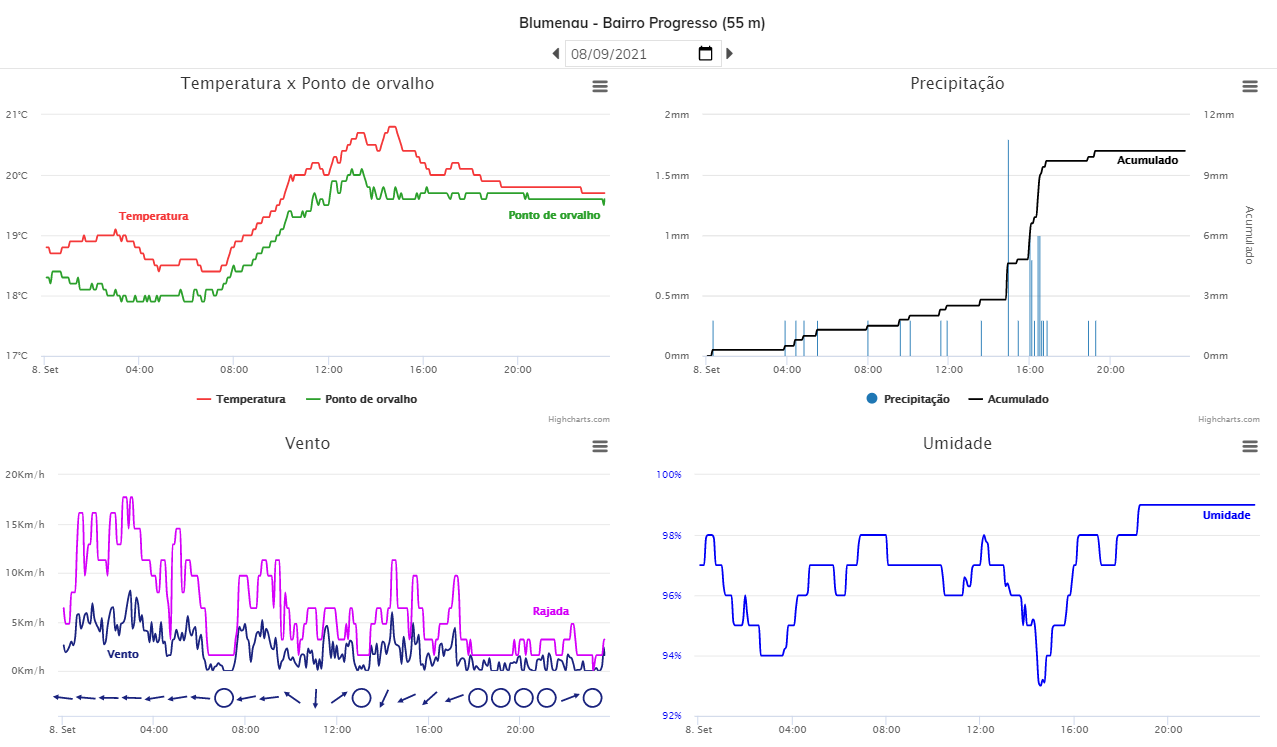Open the Vento chart hamburger menu
Image resolution: width=1277 pixels, height=747 pixels.
coord(600,446)
